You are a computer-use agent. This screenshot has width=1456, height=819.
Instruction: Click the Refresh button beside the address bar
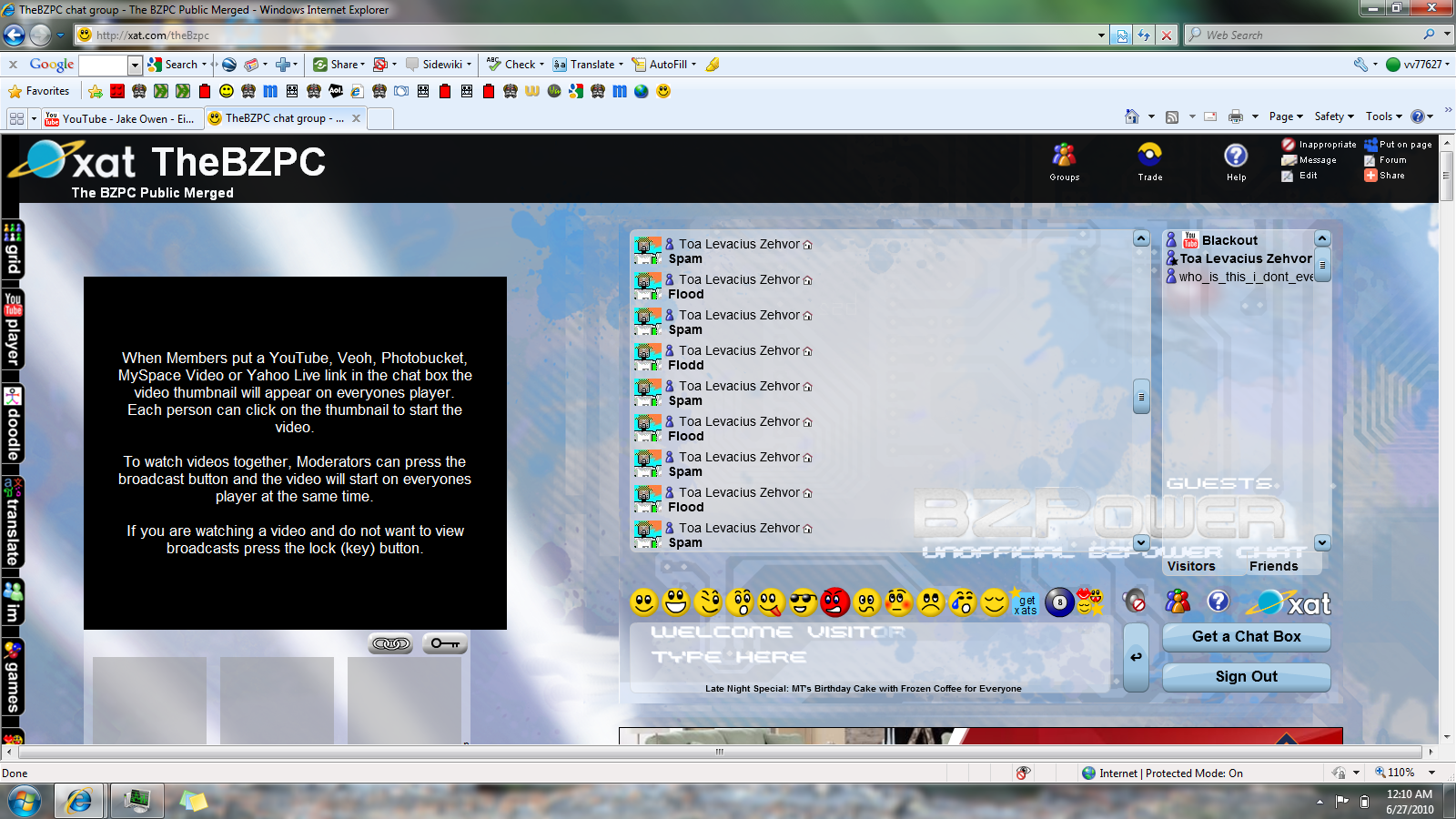click(x=1144, y=35)
